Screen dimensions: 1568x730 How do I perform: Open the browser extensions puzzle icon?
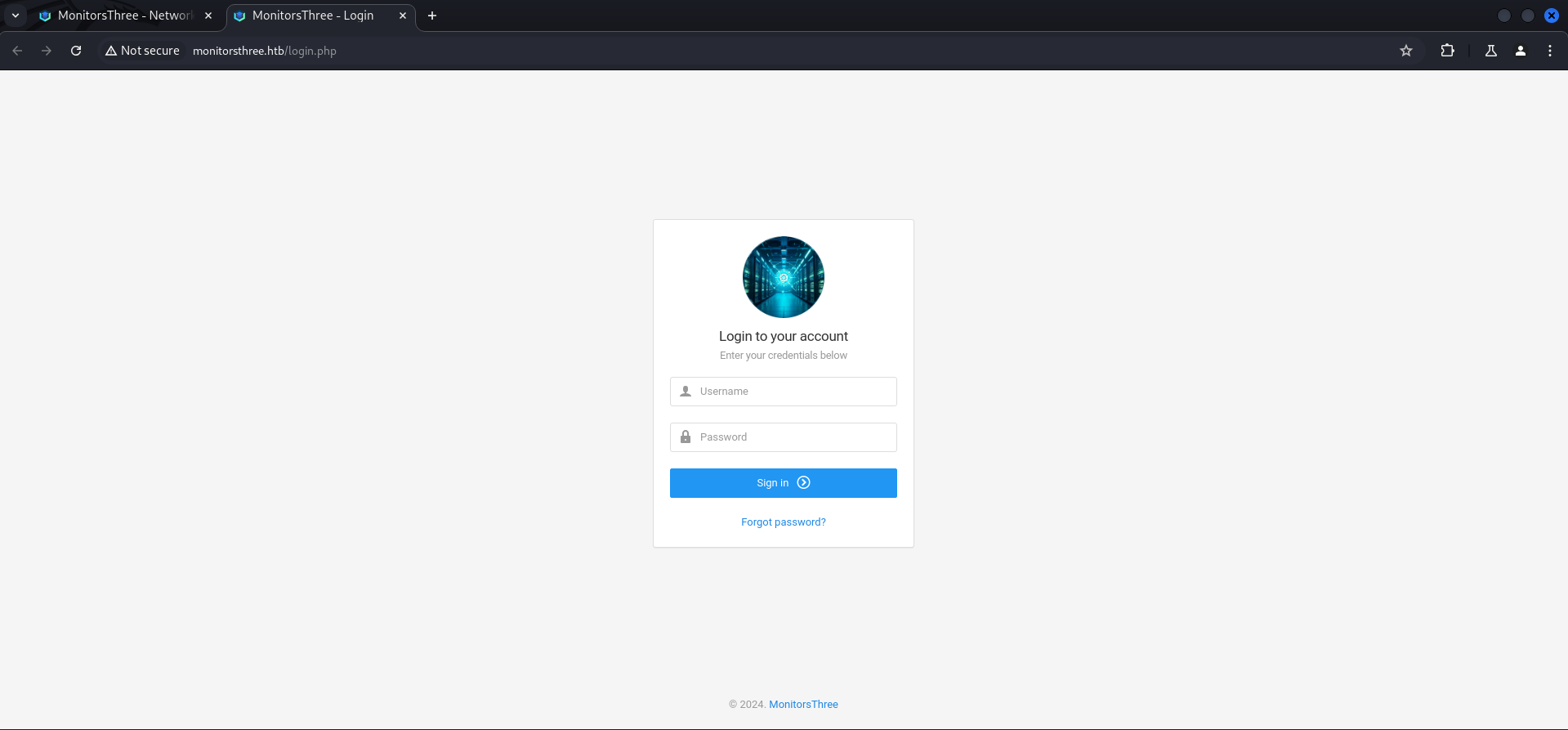pyautogui.click(x=1447, y=51)
